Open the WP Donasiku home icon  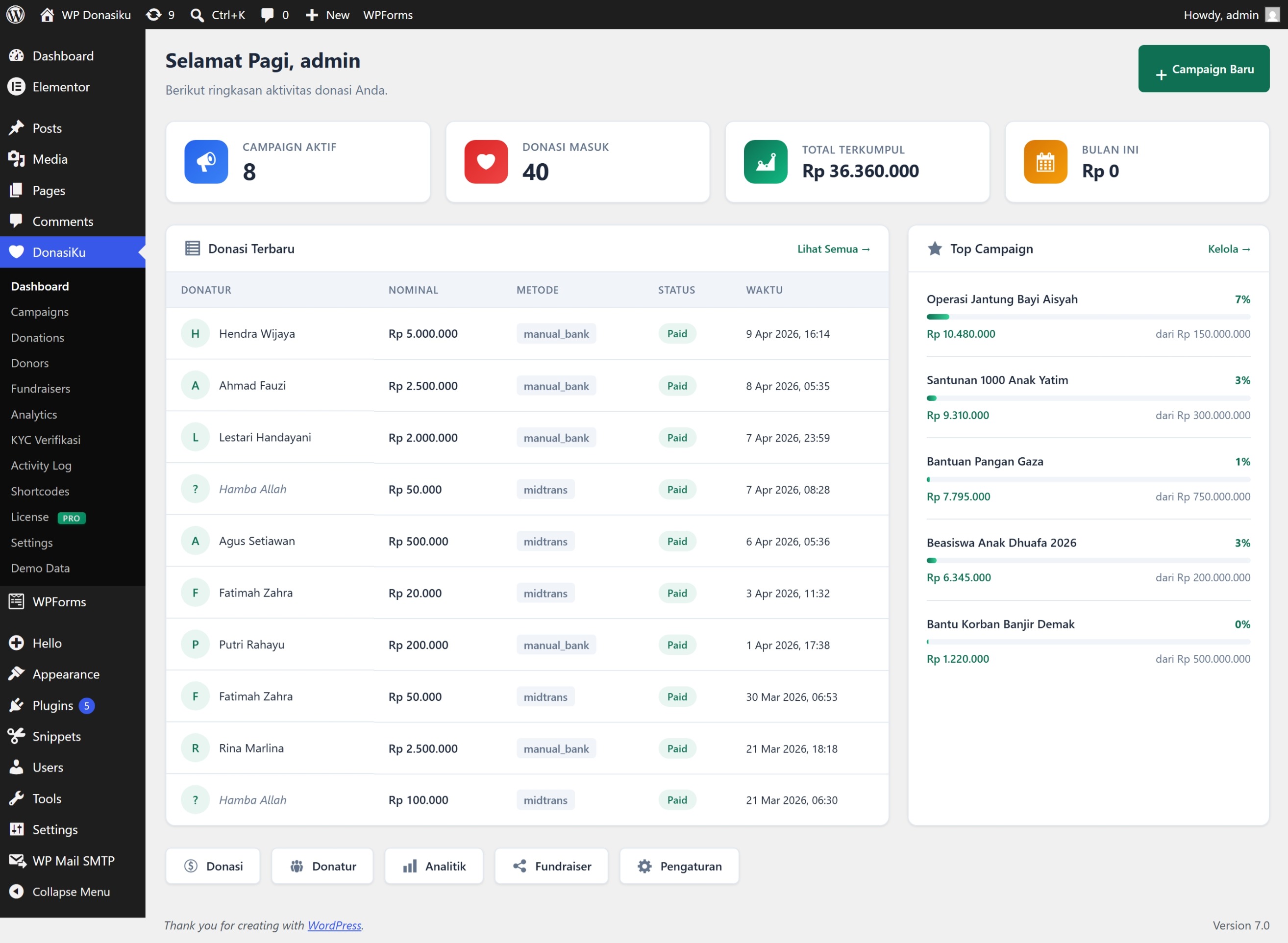pos(48,14)
